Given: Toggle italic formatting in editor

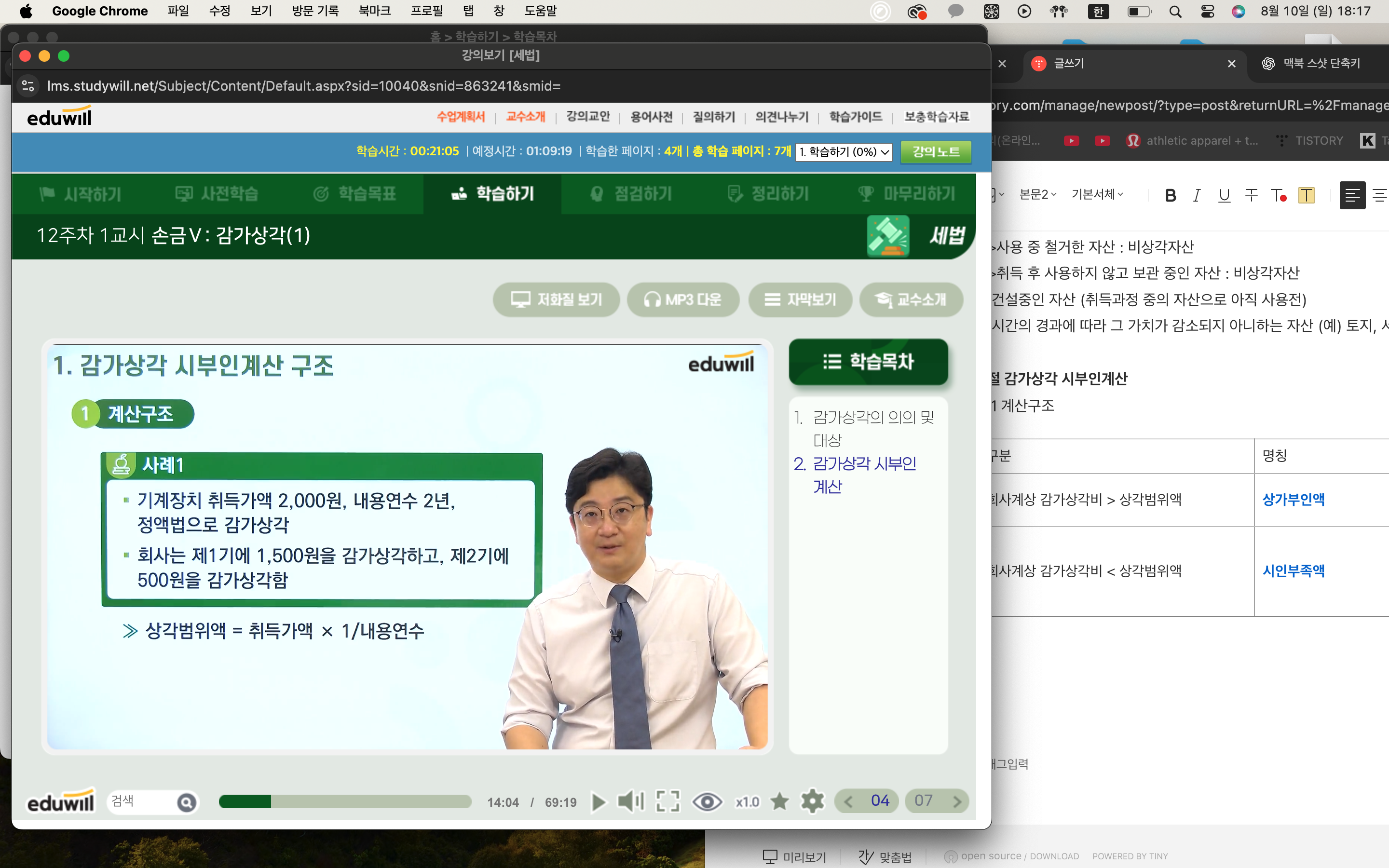Looking at the screenshot, I should coord(1197,196).
